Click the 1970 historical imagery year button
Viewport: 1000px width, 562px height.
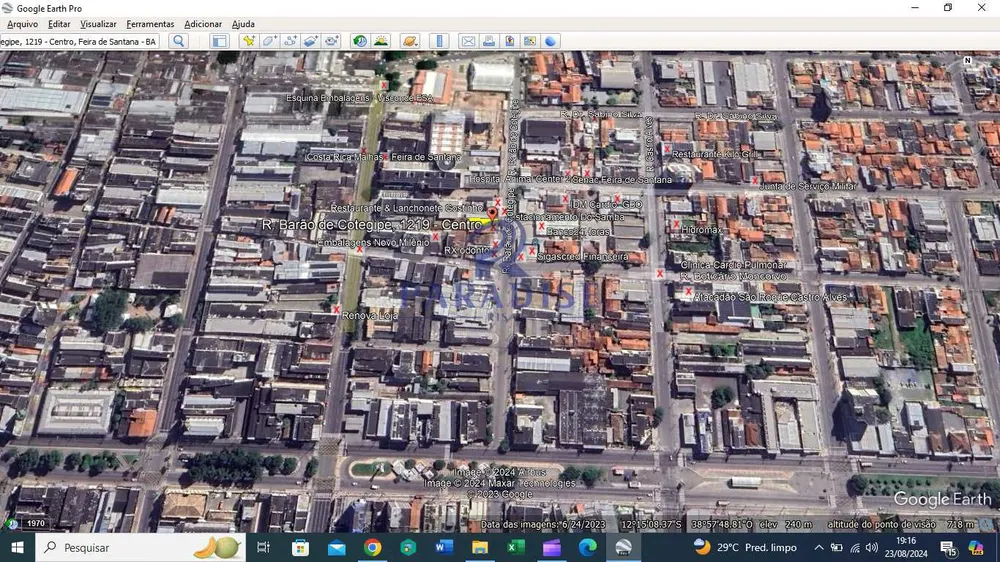point(36,523)
